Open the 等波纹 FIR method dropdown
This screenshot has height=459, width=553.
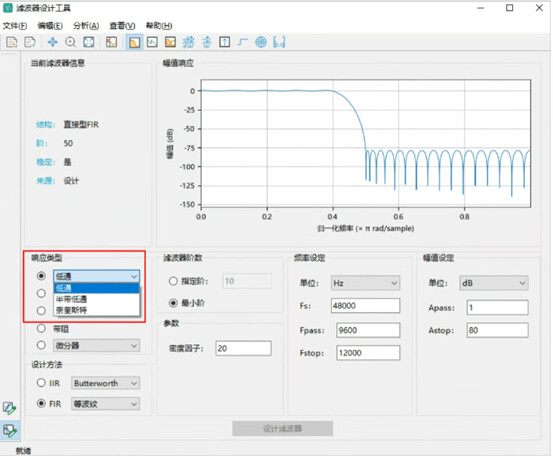pos(105,404)
